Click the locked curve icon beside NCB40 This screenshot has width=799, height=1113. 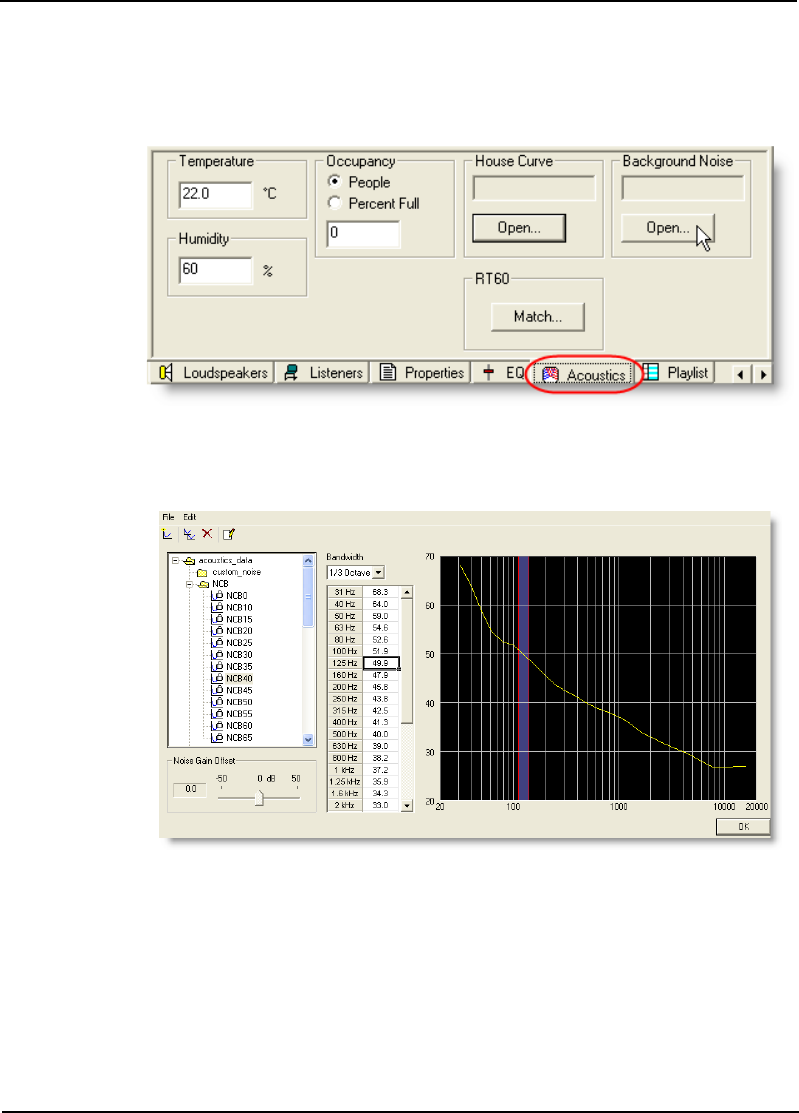pyautogui.click(x=217, y=679)
